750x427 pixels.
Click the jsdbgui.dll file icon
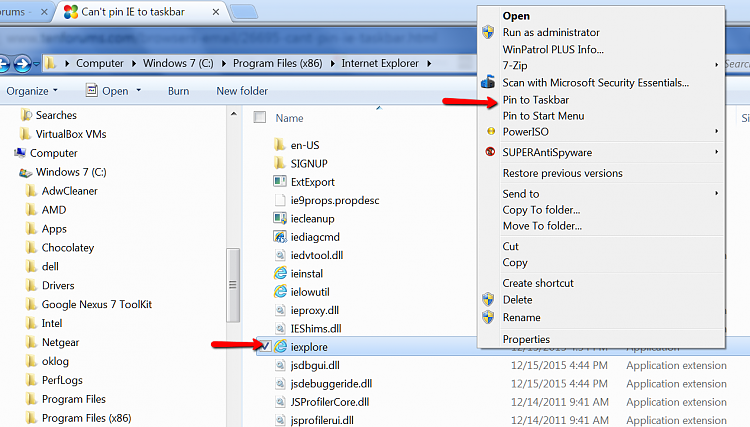pyautogui.click(x=280, y=365)
